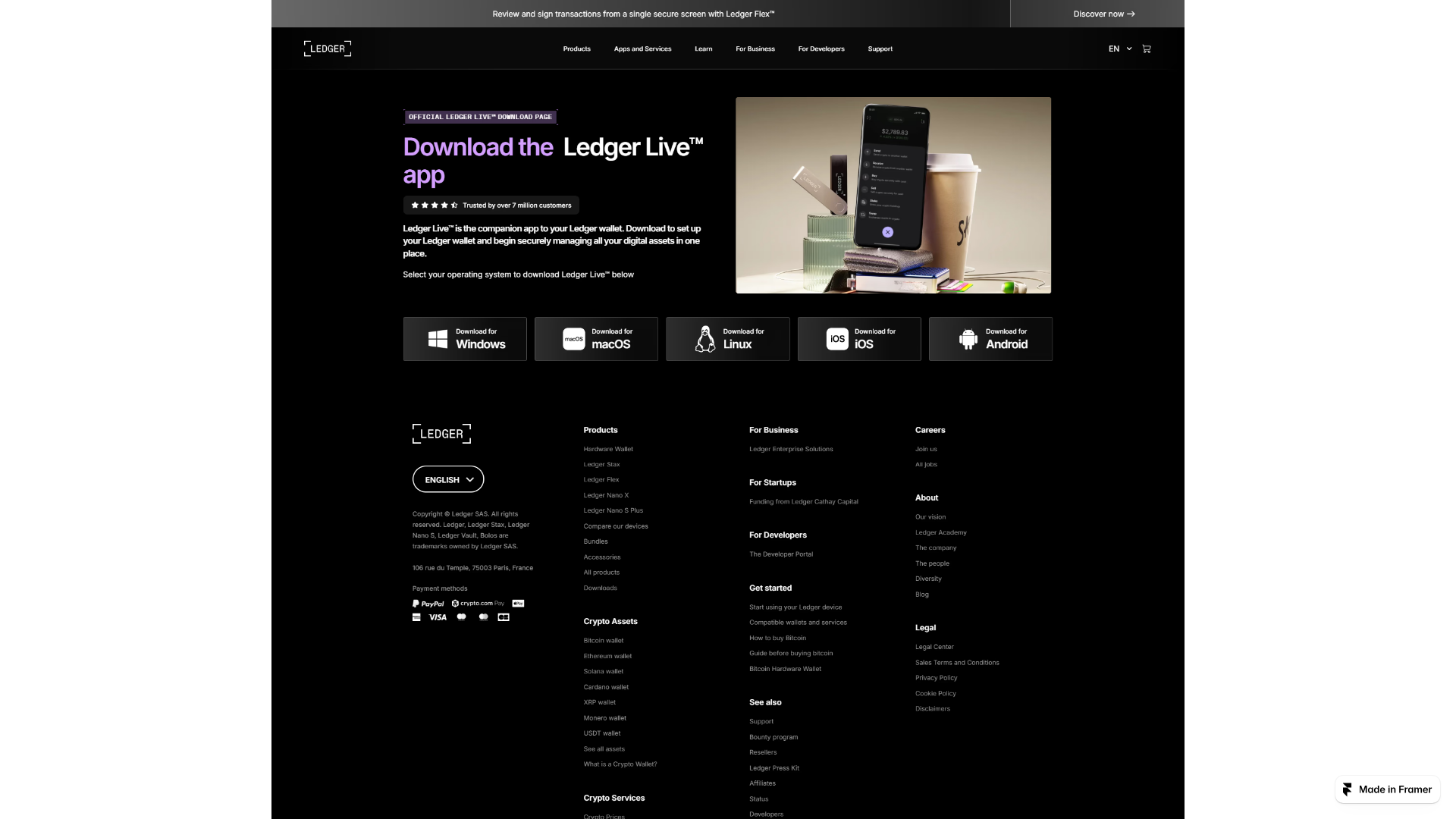The image size is (1456, 819).
Task: Expand the ENGLISH language selector
Action: coord(448,479)
